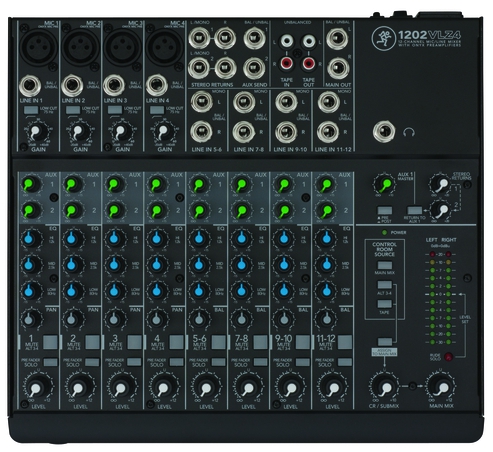Click the channel 1 LEVEL knob
Screen dimensions: 493x452
coord(37,387)
